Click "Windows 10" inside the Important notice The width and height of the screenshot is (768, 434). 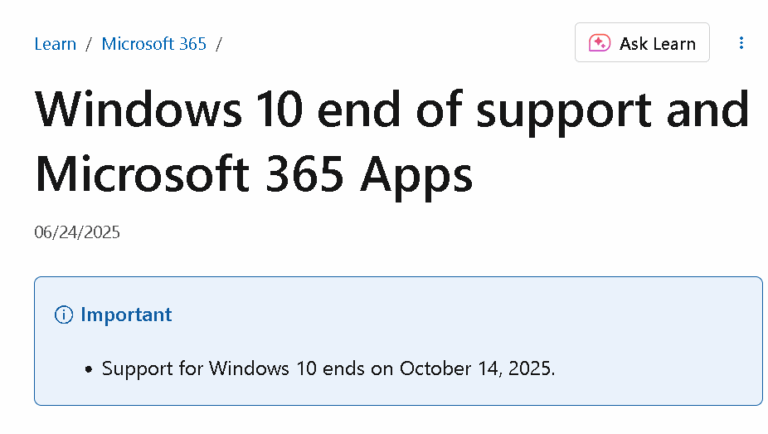tap(262, 368)
